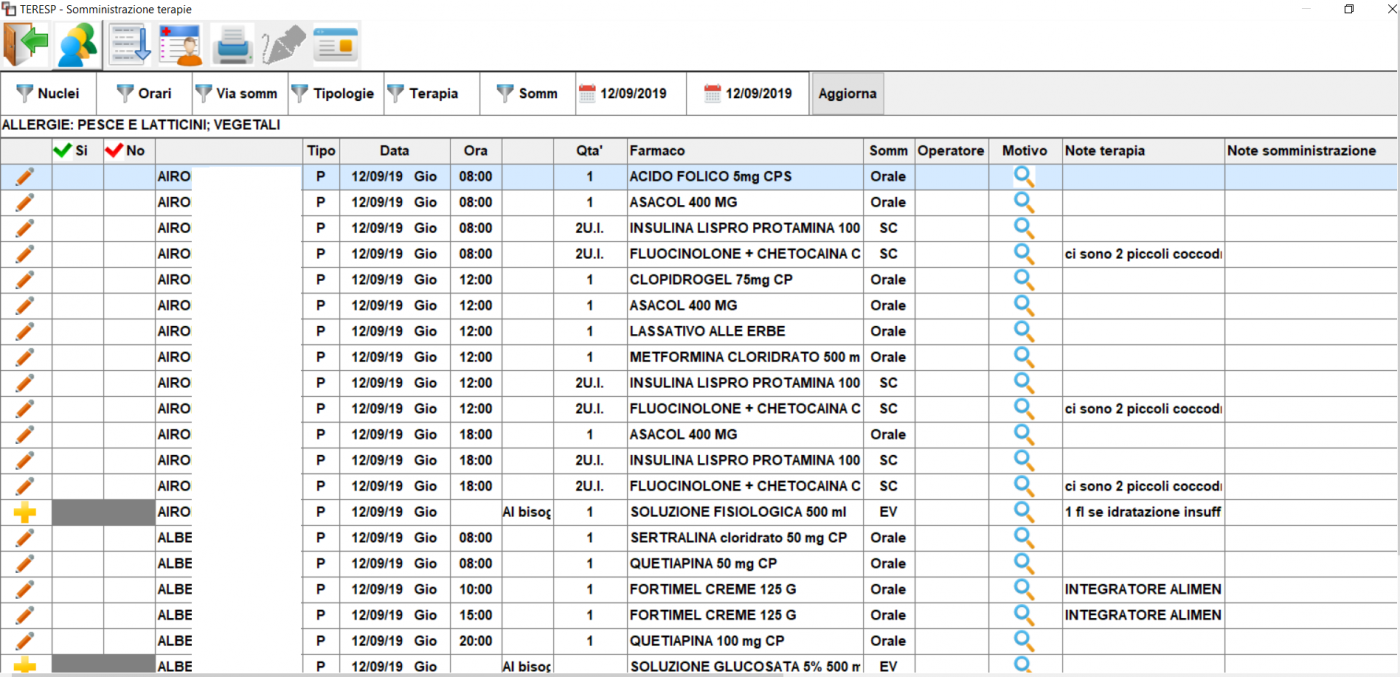This screenshot has width=1400, height=677.
Task: Open the Nuclei filter
Action: pyautogui.click(x=48, y=94)
